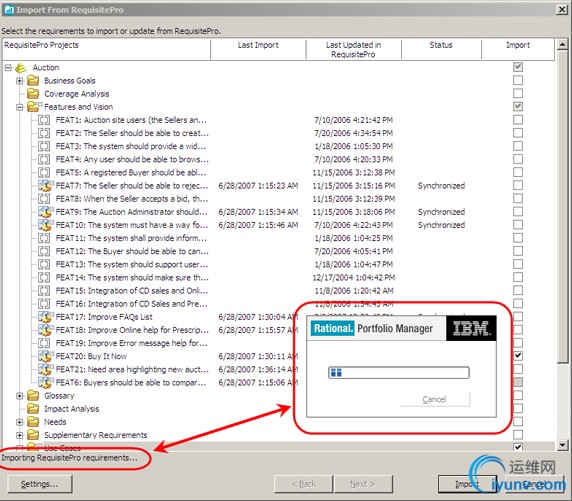Expand the Glossary folder
The width and height of the screenshot is (572, 501).
click(x=20, y=396)
